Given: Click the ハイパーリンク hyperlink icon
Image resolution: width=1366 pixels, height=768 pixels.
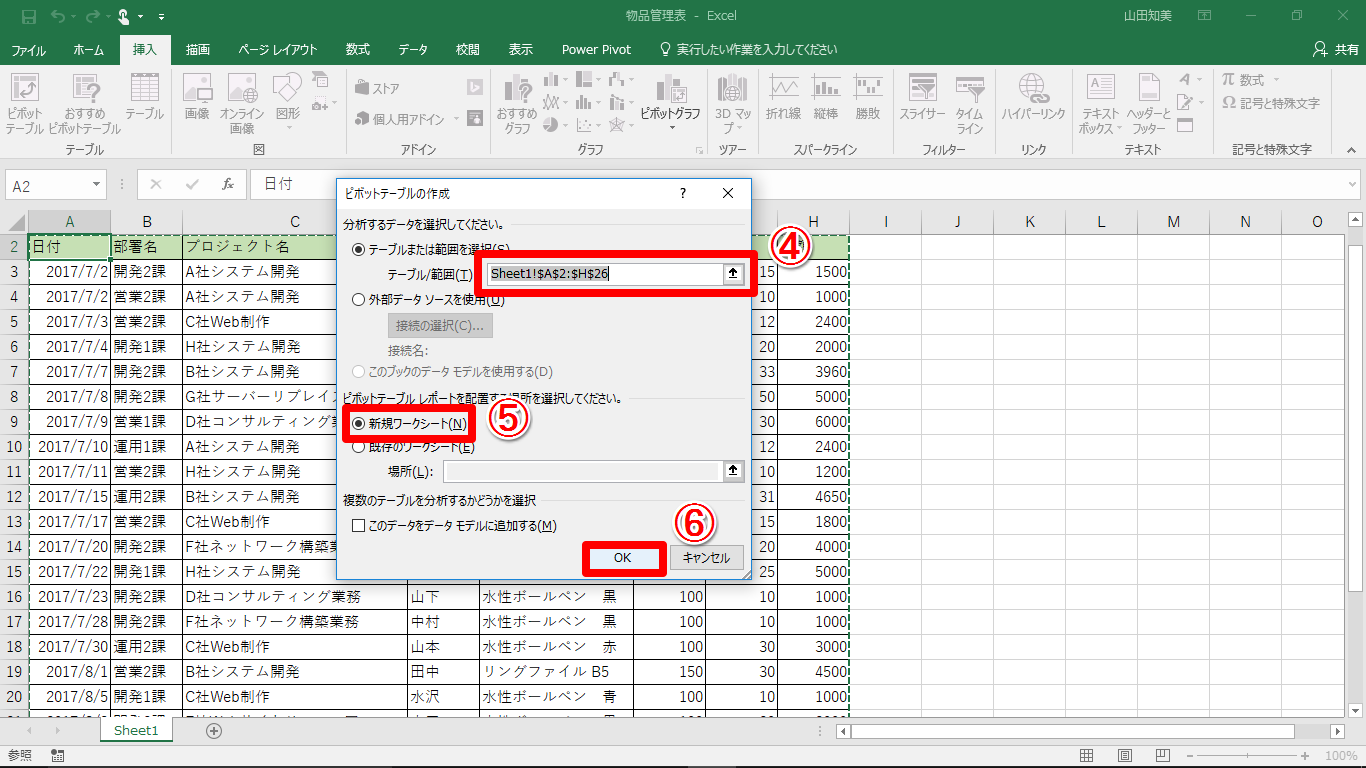Looking at the screenshot, I should click(x=1034, y=97).
